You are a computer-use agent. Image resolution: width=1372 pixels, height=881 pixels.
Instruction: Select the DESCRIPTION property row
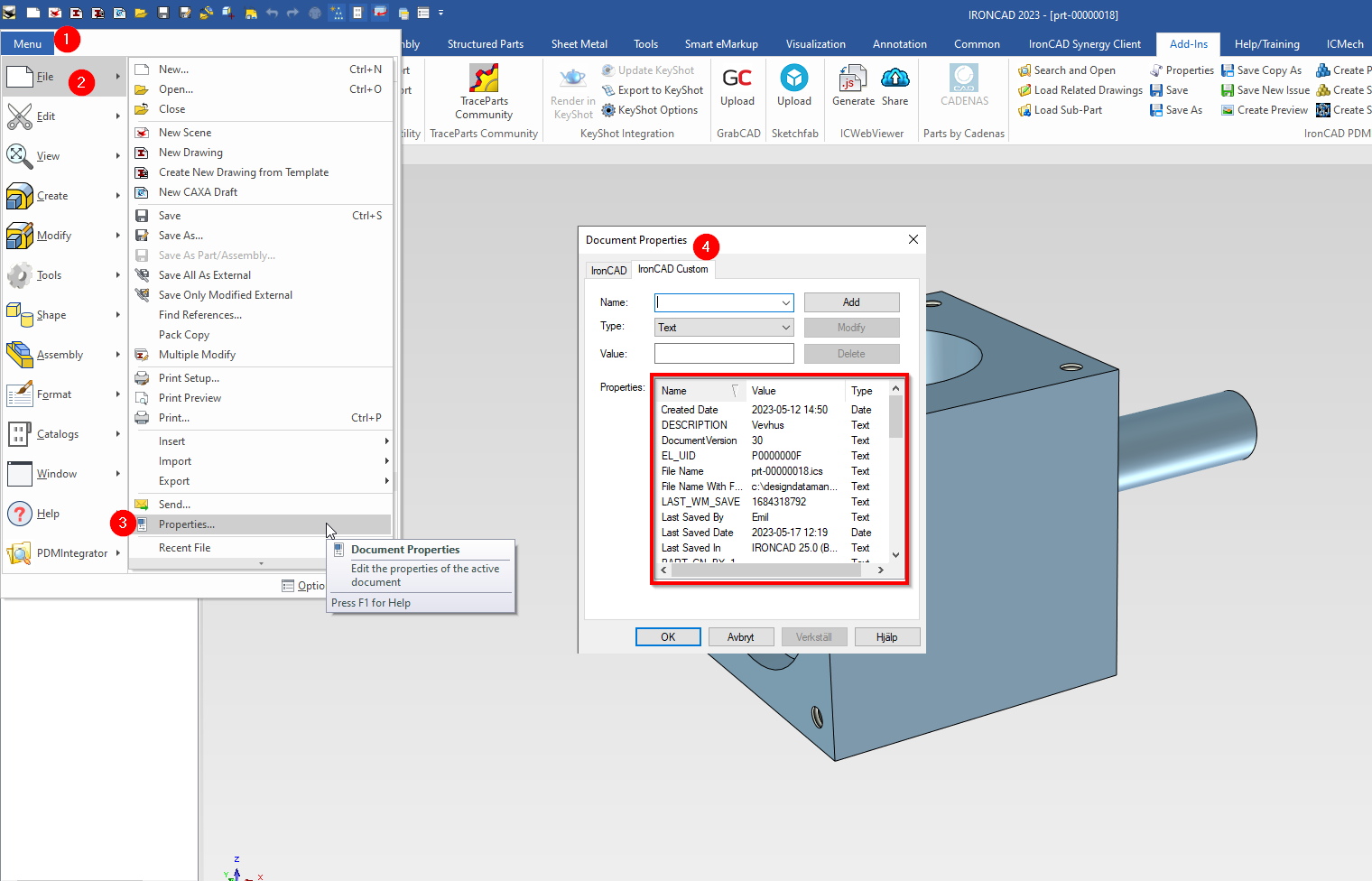(774, 425)
